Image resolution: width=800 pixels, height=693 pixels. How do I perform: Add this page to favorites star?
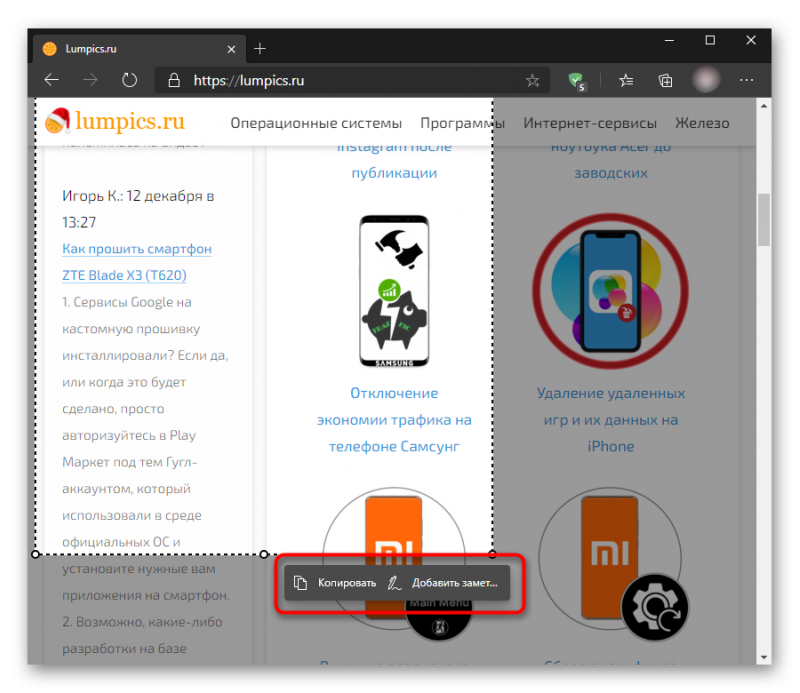[x=533, y=80]
